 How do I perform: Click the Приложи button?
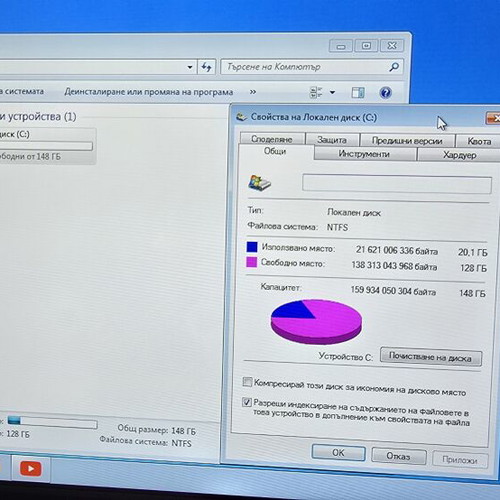[460, 460]
